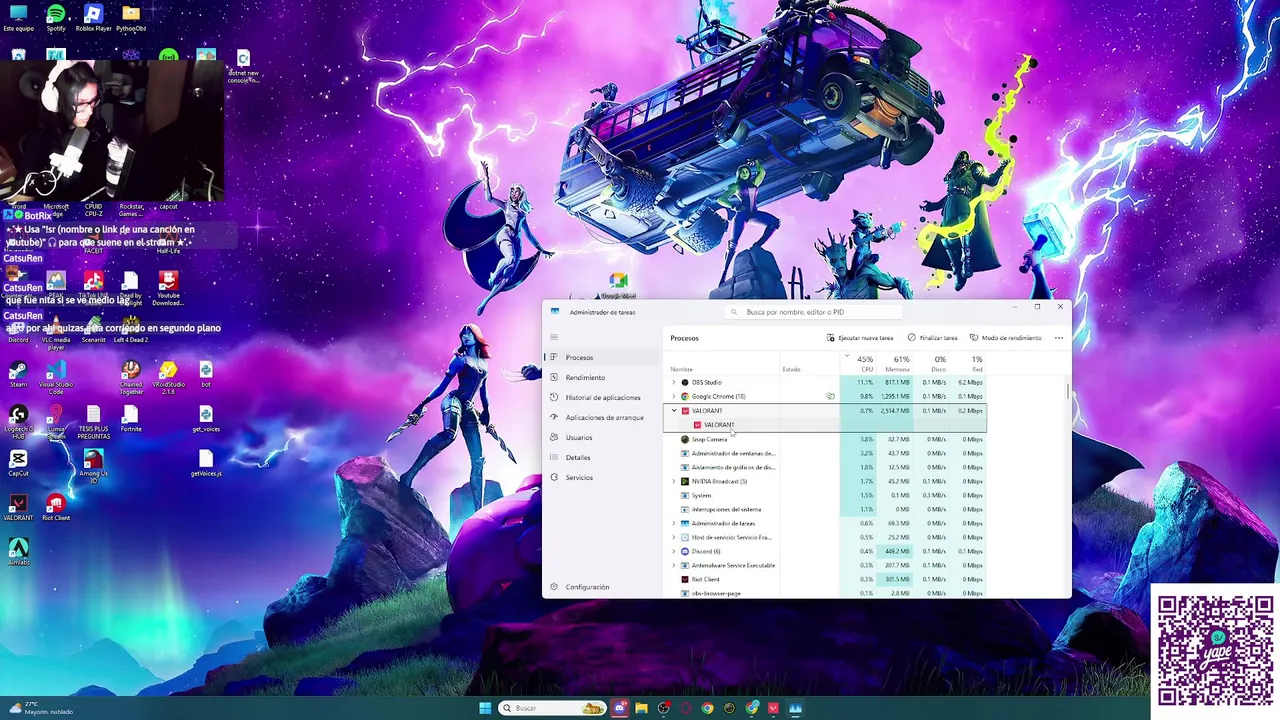This screenshot has width=1280, height=720.
Task: Expand the NVIDIA Broadcast (5) group
Action: [674, 481]
